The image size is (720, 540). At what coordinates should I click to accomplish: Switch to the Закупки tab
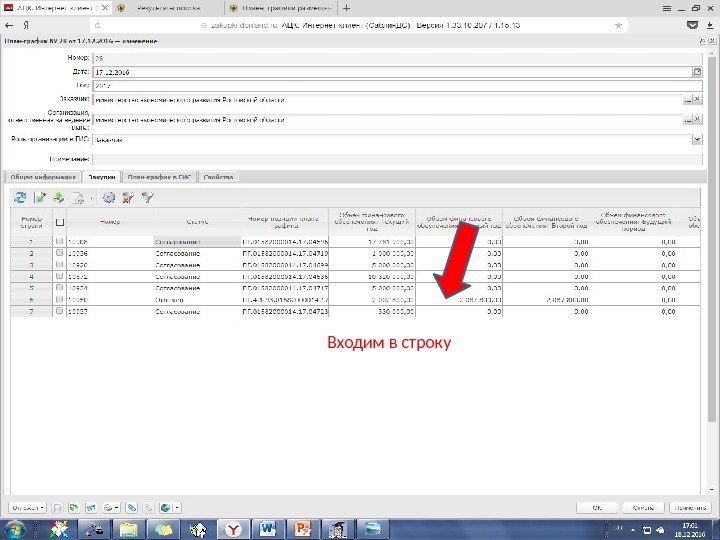101,177
